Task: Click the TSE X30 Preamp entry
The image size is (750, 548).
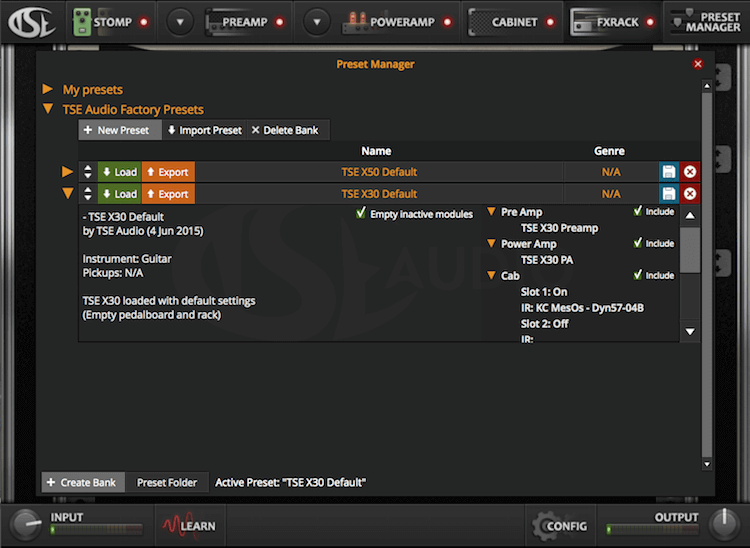Action: (559, 228)
